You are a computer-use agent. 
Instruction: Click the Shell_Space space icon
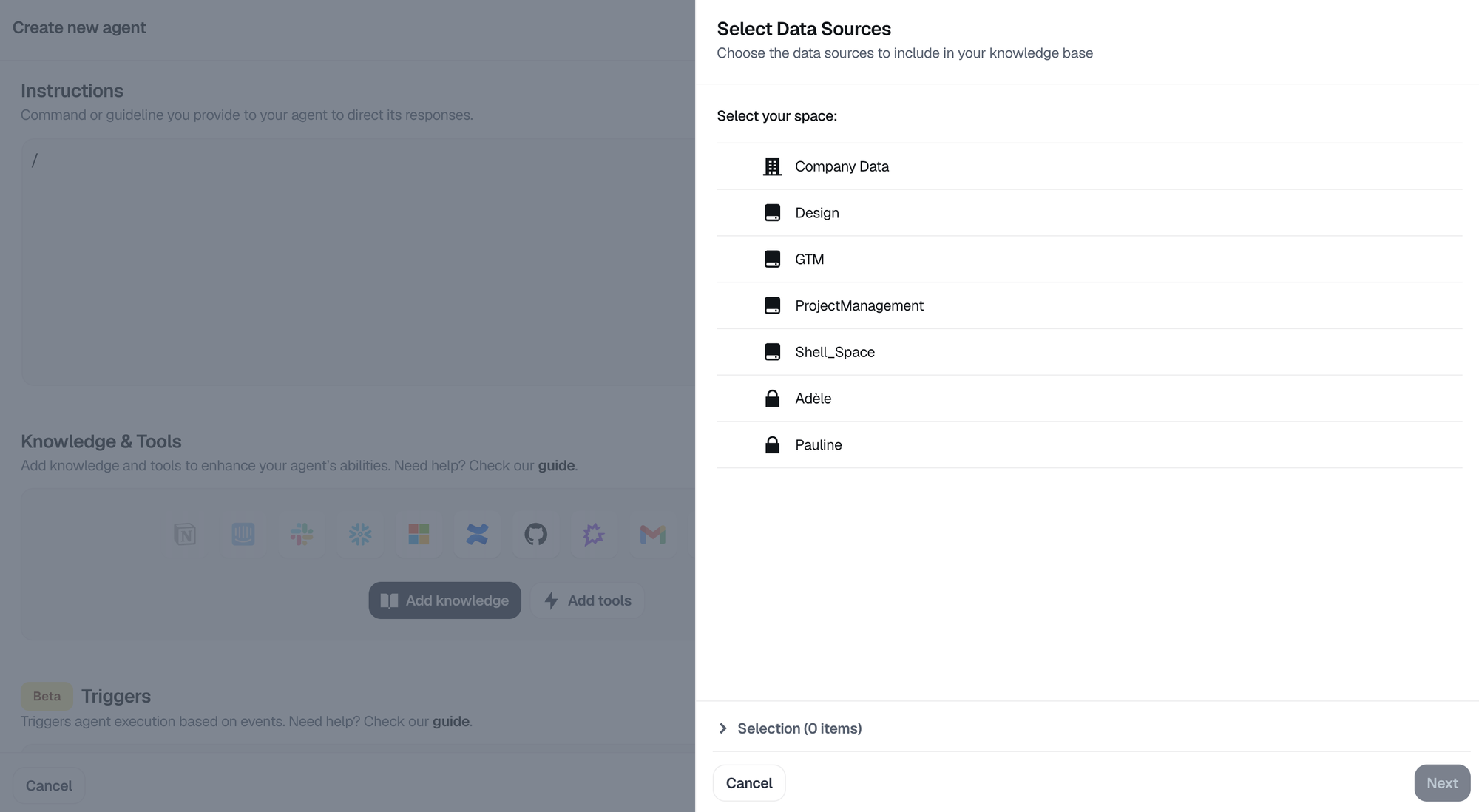(772, 352)
